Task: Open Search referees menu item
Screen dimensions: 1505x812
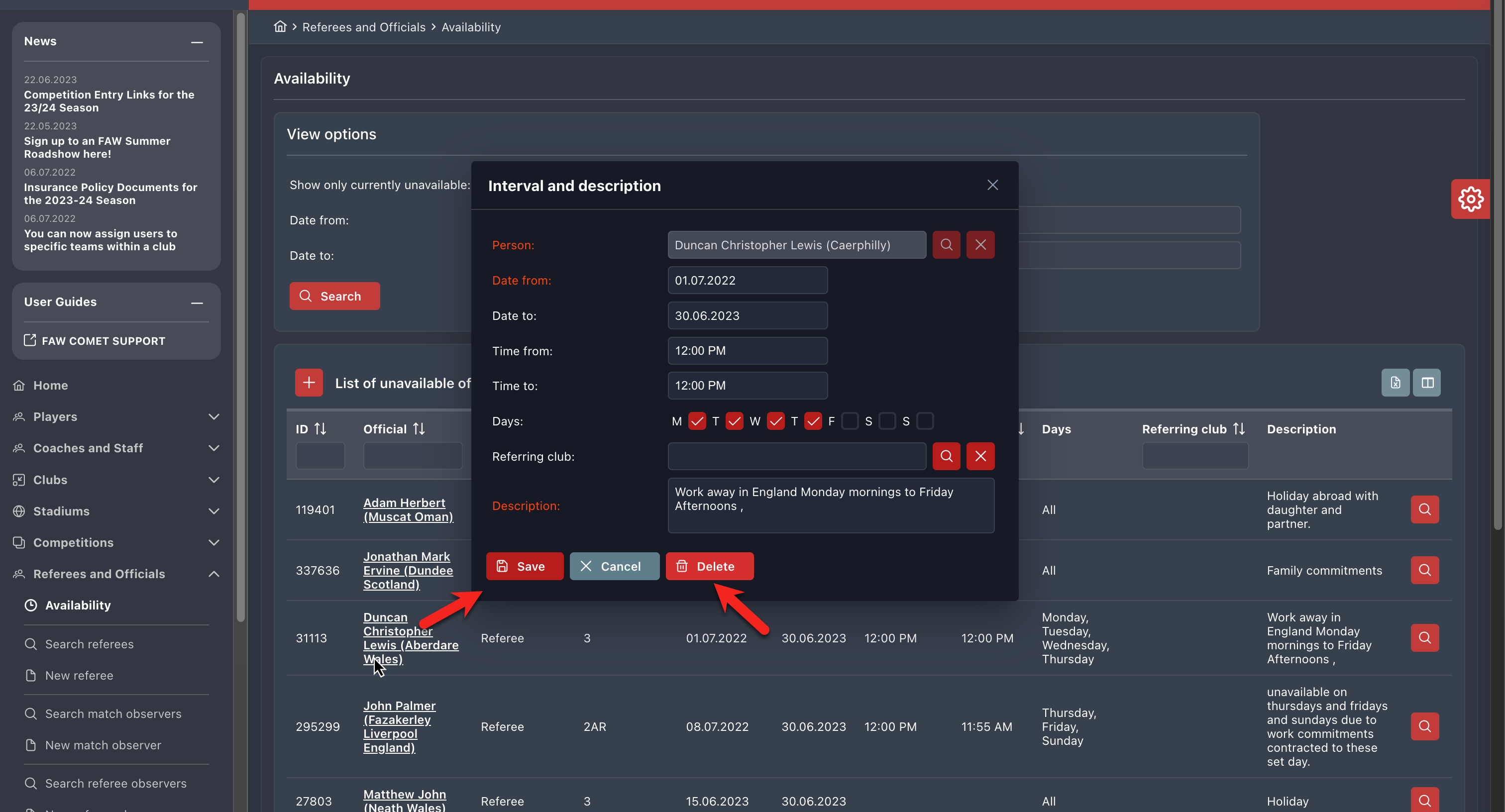Action: point(90,644)
